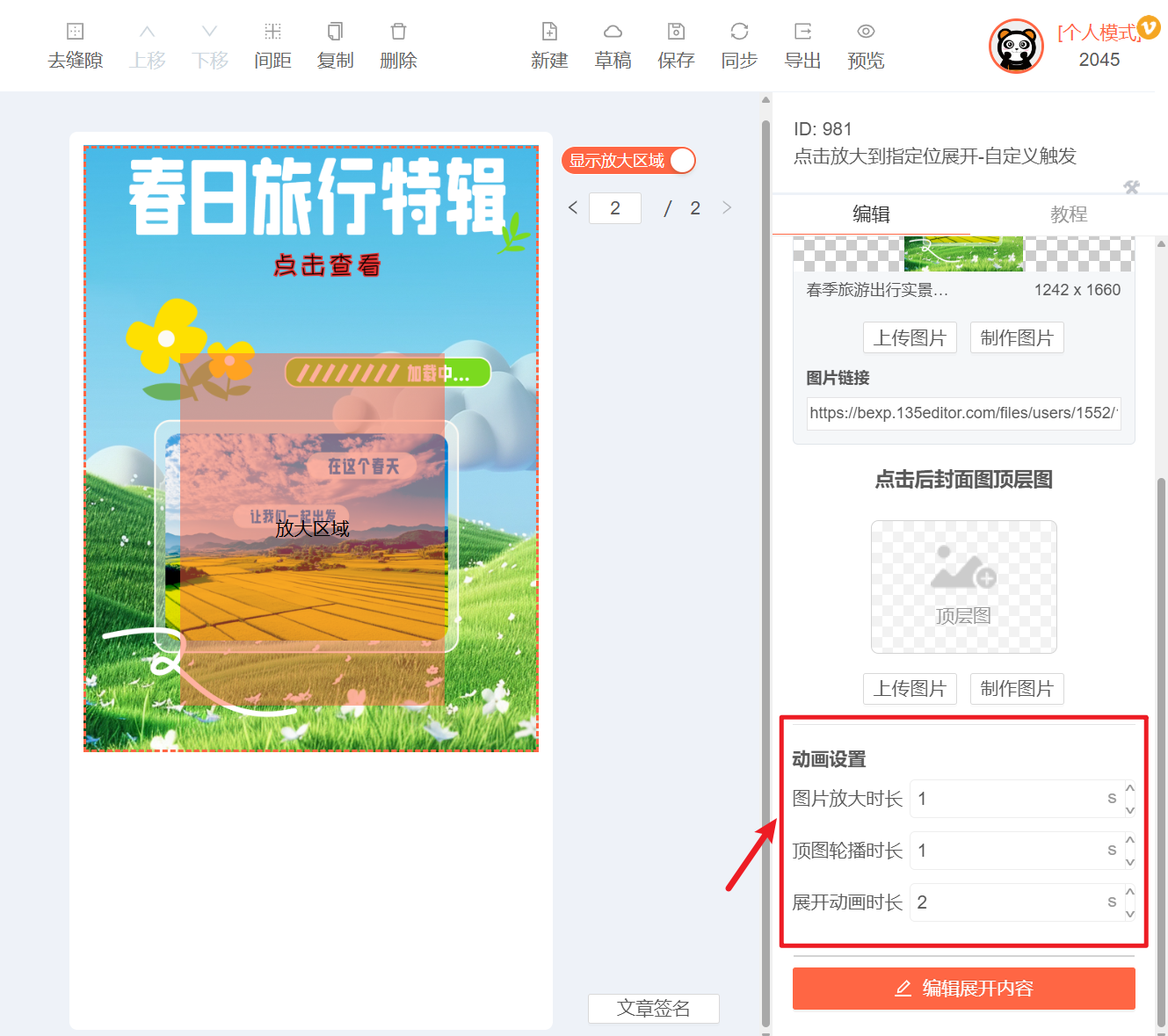Increase 展开动画时长 with up arrow
This screenshot has width=1168, height=1036.
pyautogui.click(x=1130, y=893)
